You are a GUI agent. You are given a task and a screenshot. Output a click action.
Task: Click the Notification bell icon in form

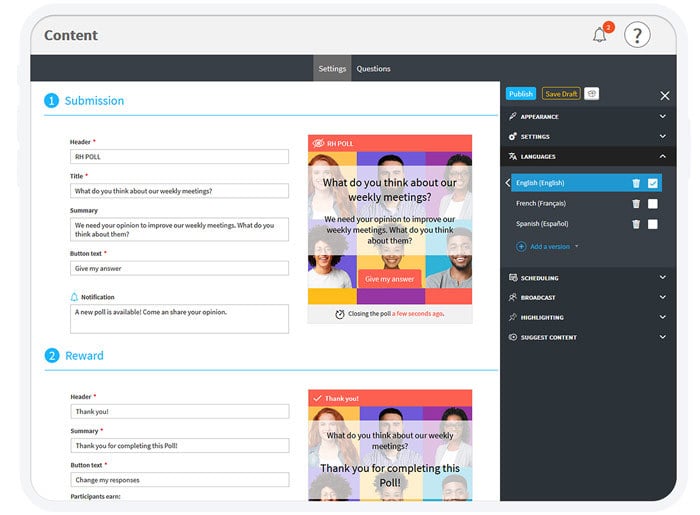(x=74, y=297)
